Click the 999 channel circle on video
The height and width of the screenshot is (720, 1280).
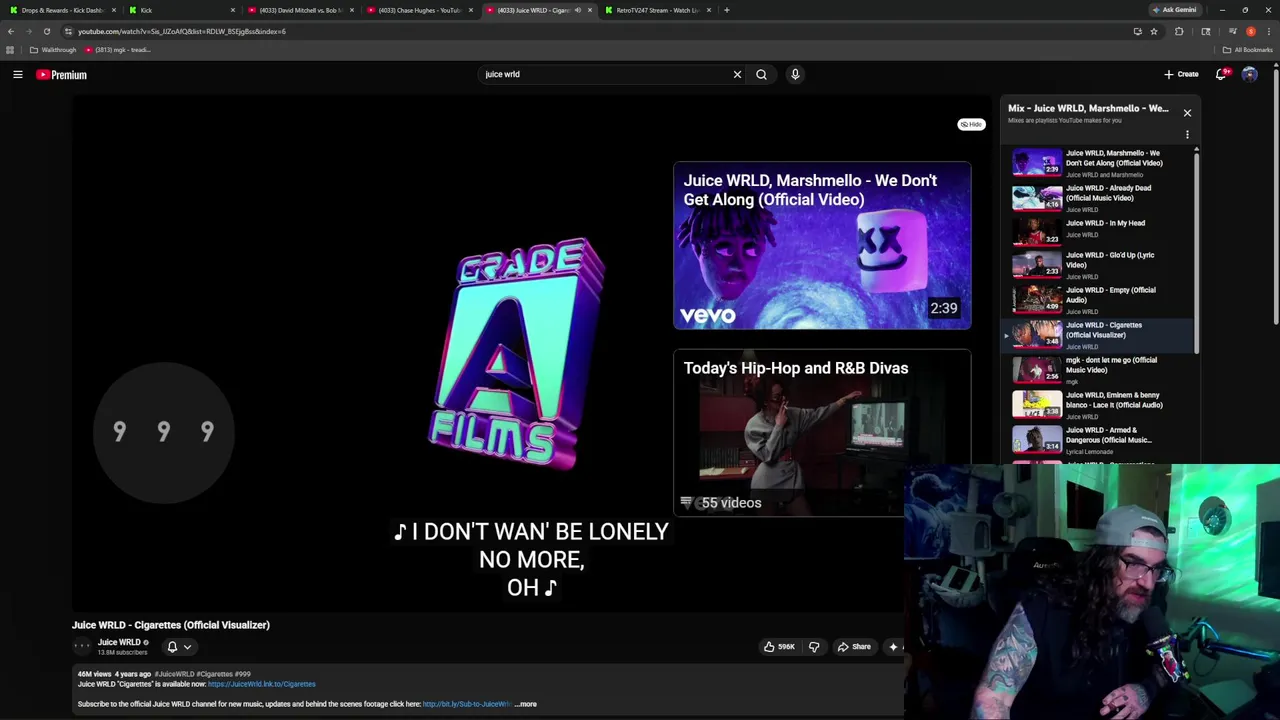coord(163,432)
